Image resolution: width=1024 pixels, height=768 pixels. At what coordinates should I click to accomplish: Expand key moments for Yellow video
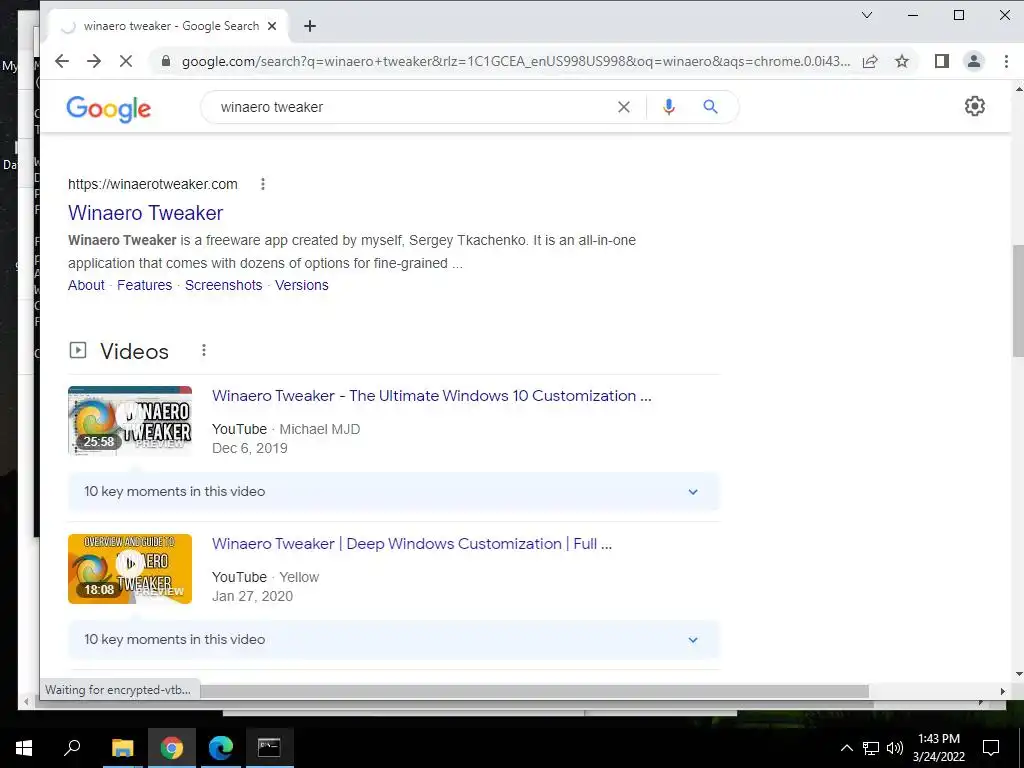tap(393, 639)
